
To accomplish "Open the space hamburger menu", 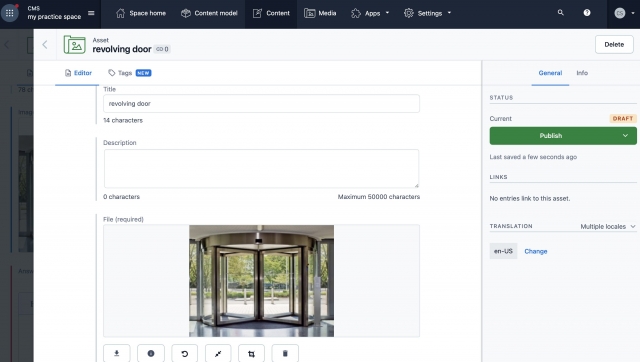I will [91, 13].
